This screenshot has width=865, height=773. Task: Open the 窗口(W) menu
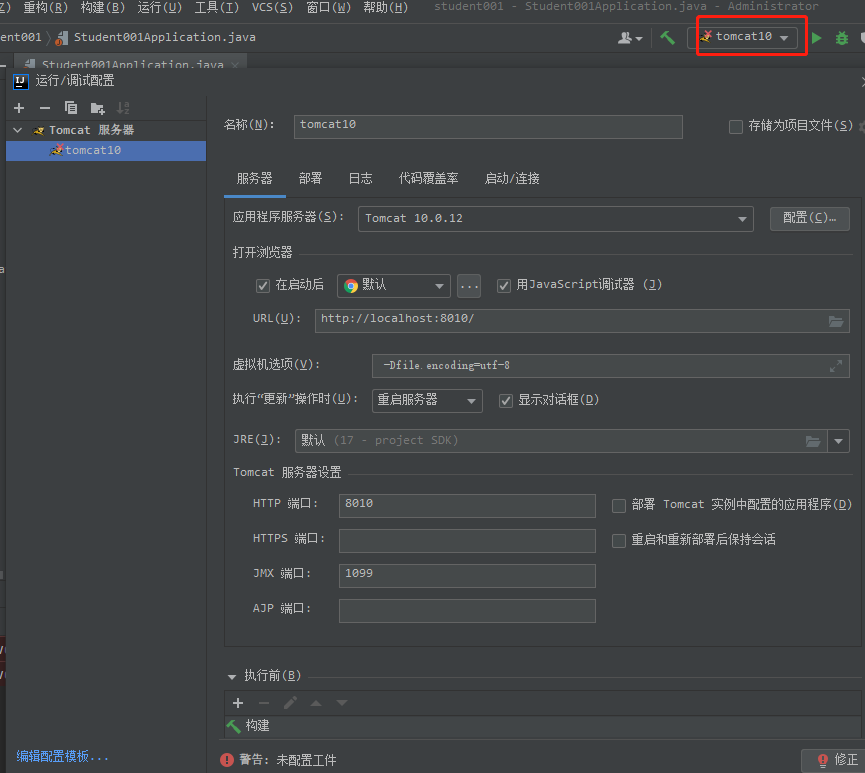[x=328, y=8]
